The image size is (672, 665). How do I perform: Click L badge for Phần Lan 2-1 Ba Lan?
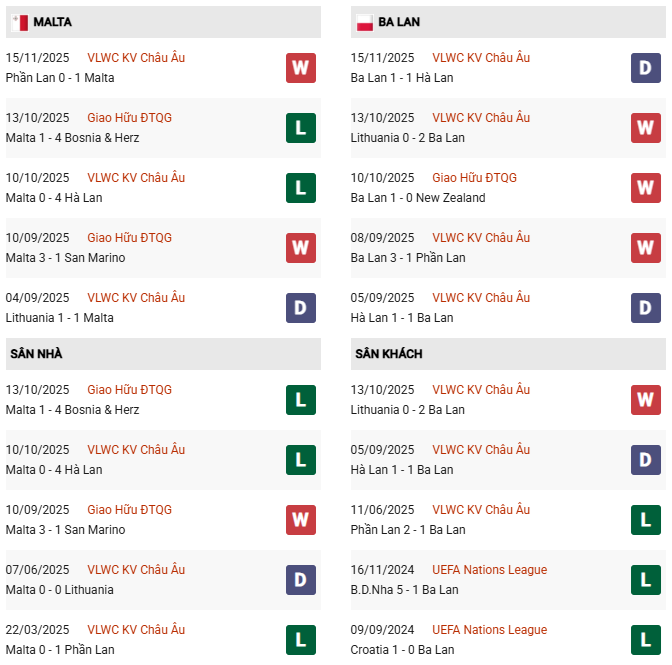pyautogui.click(x=646, y=520)
